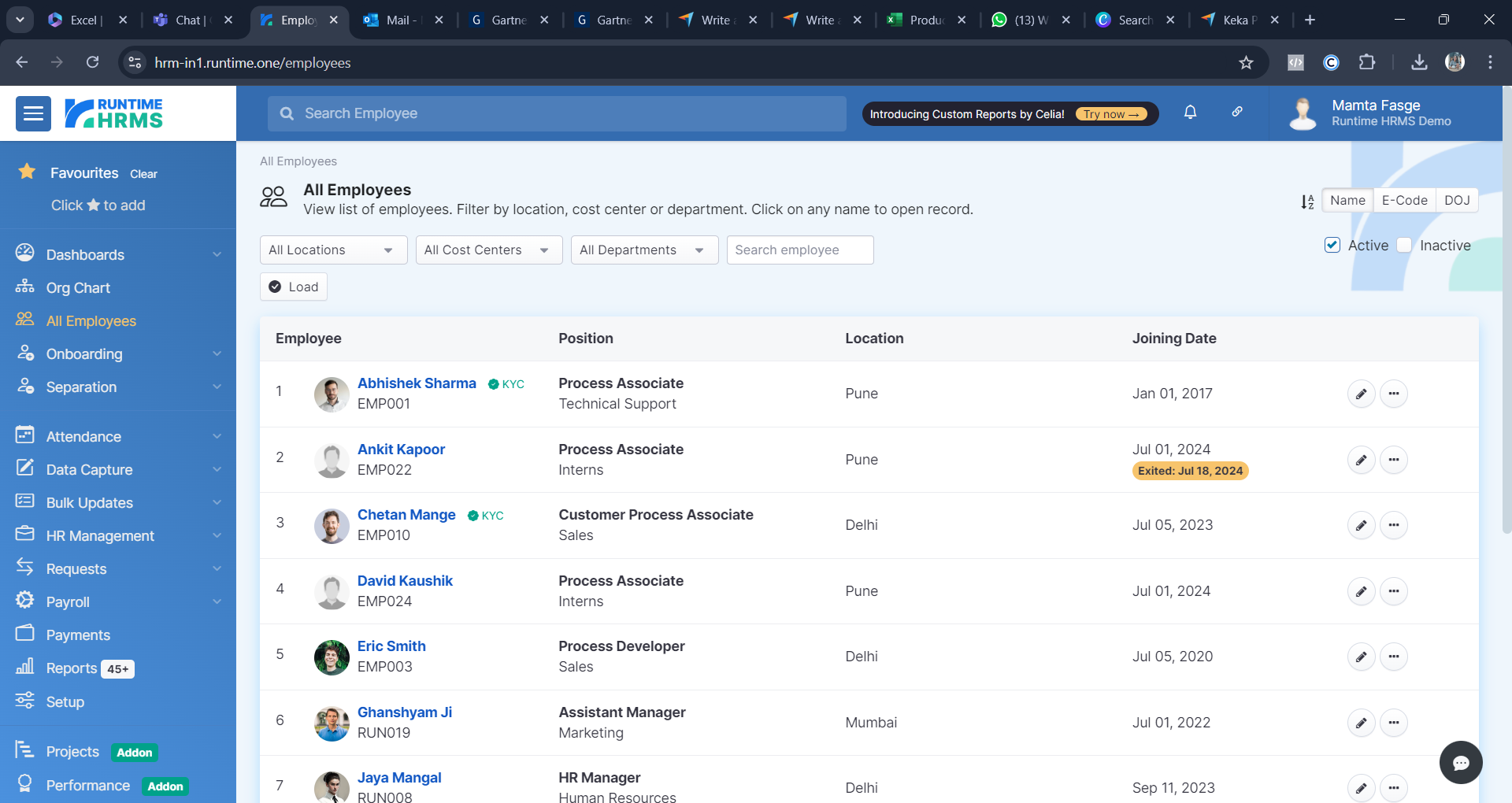Open the chat support bubble
Image resolution: width=1512 pixels, height=803 pixels.
tap(1461, 763)
